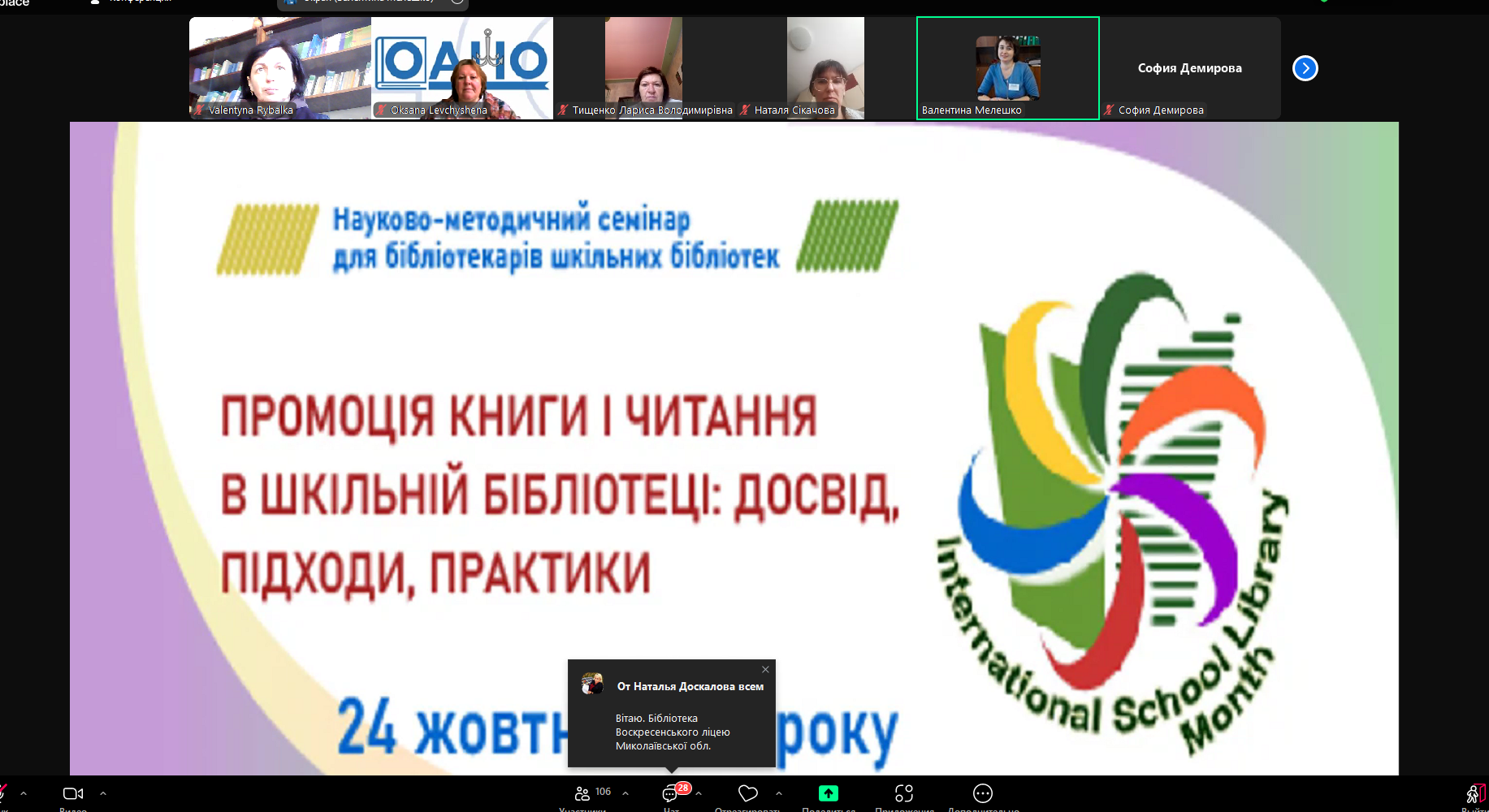
Task: Expand the audio options chevron
Action: click(24, 793)
